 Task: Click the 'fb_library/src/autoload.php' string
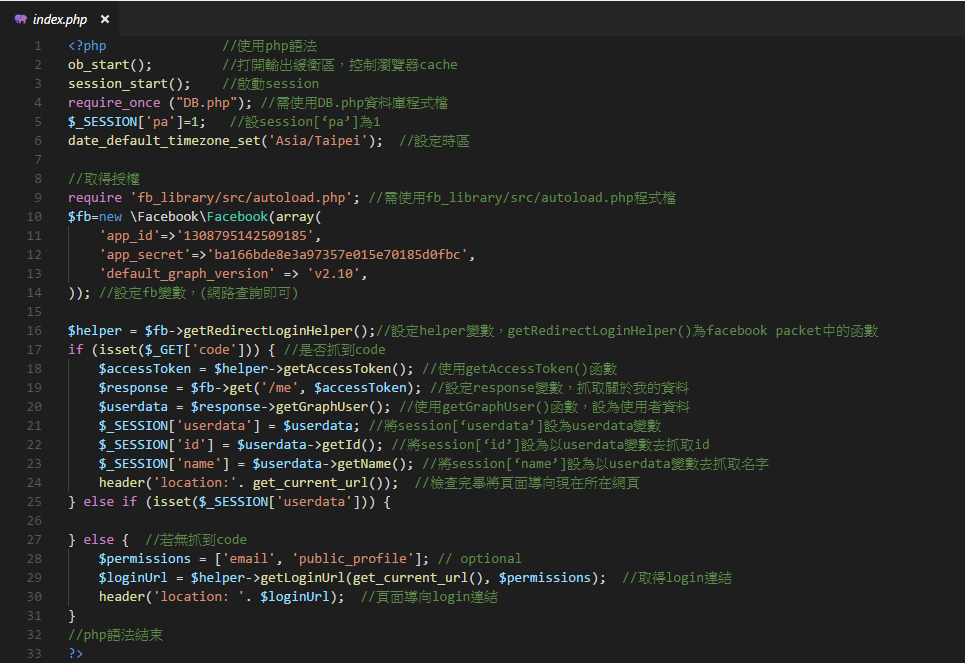click(x=241, y=198)
